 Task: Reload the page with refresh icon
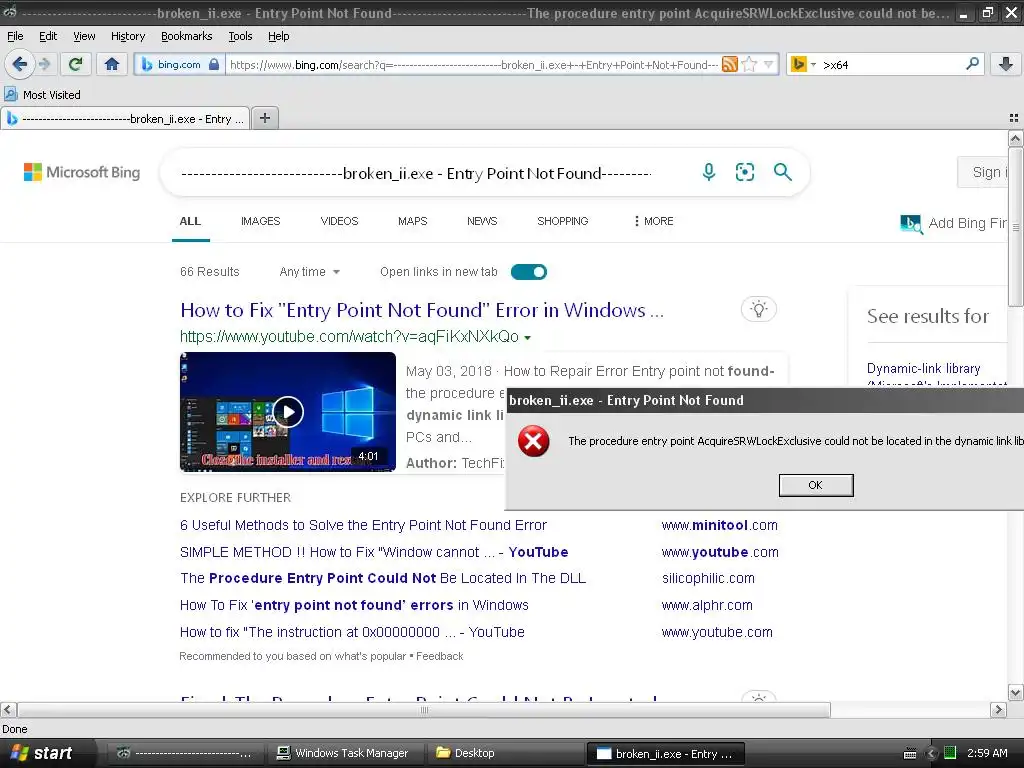(x=75, y=64)
